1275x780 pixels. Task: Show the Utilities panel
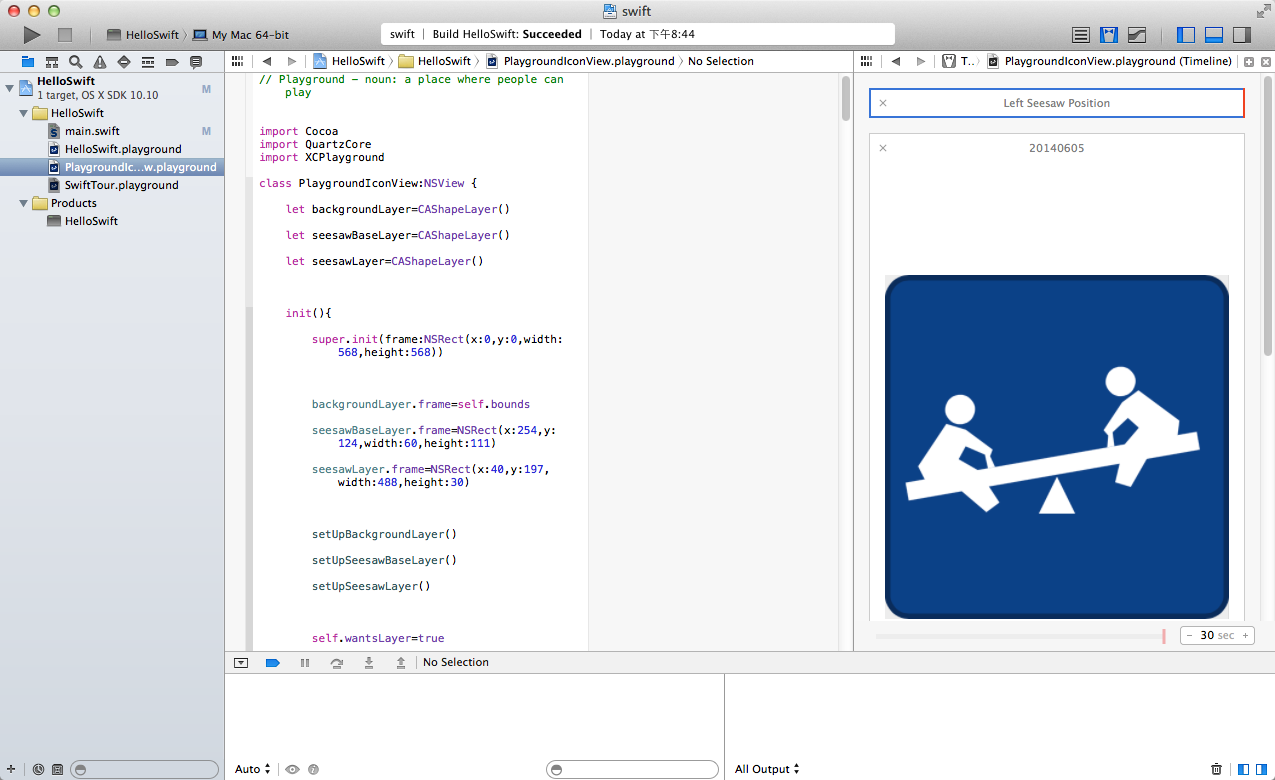tap(1242, 35)
